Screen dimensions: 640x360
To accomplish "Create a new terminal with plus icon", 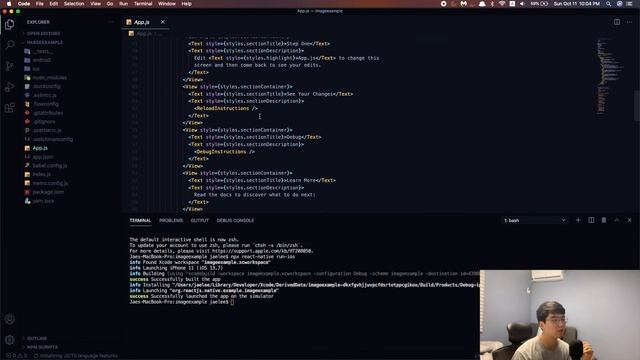I will 578,220.
